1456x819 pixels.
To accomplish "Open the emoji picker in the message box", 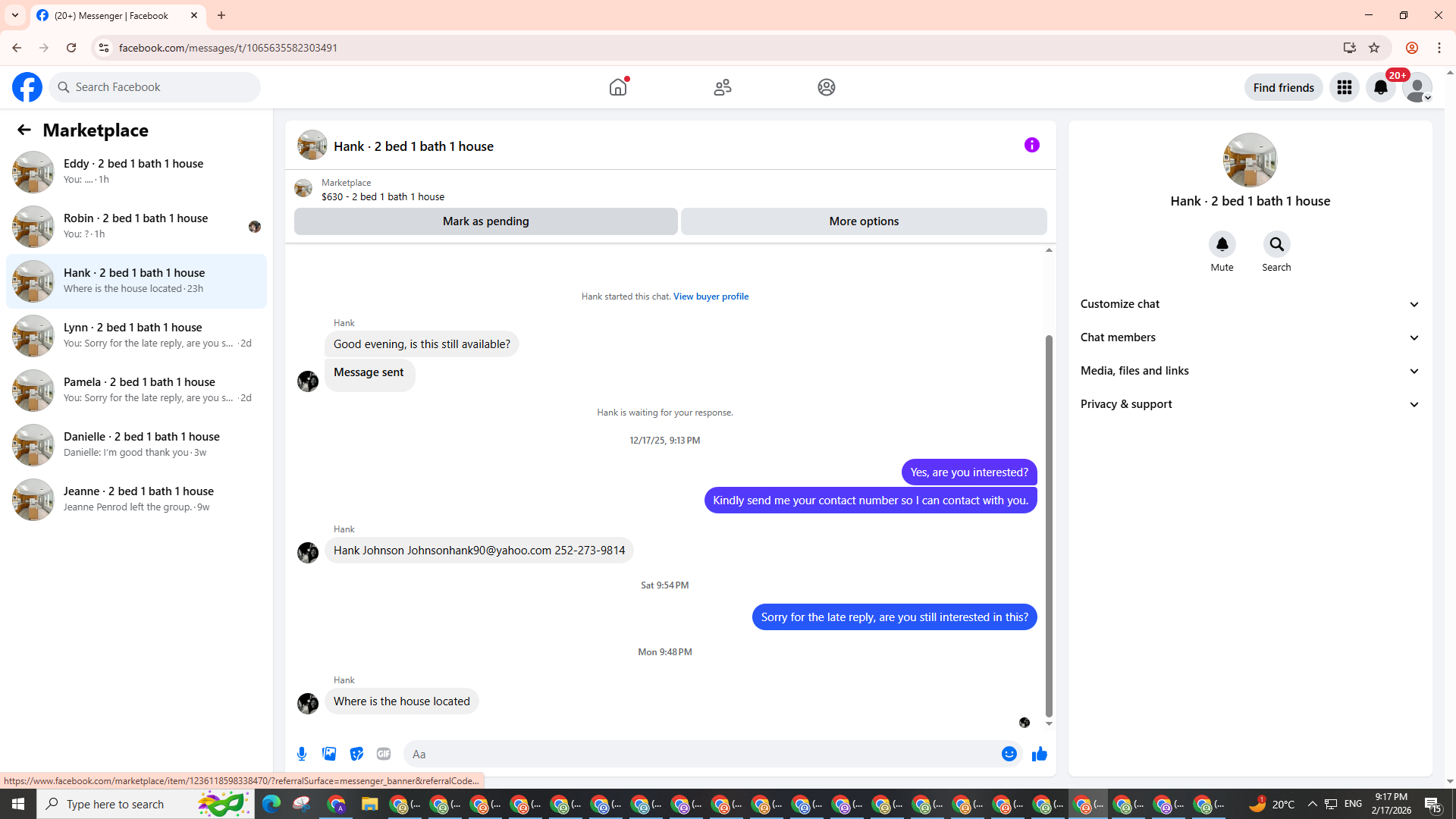I will click(1009, 754).
